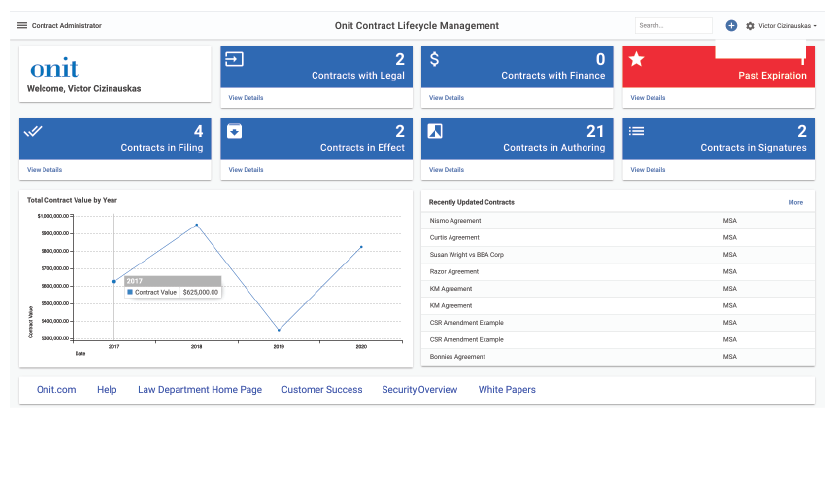The image size is (840, 500).
Task: Click the Contracts in Authoring icon
Action: 435,131
